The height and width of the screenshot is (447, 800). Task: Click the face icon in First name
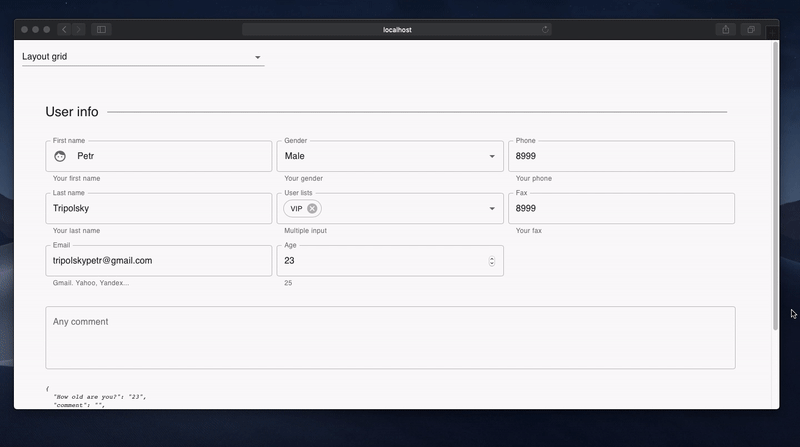coord(60,156)
